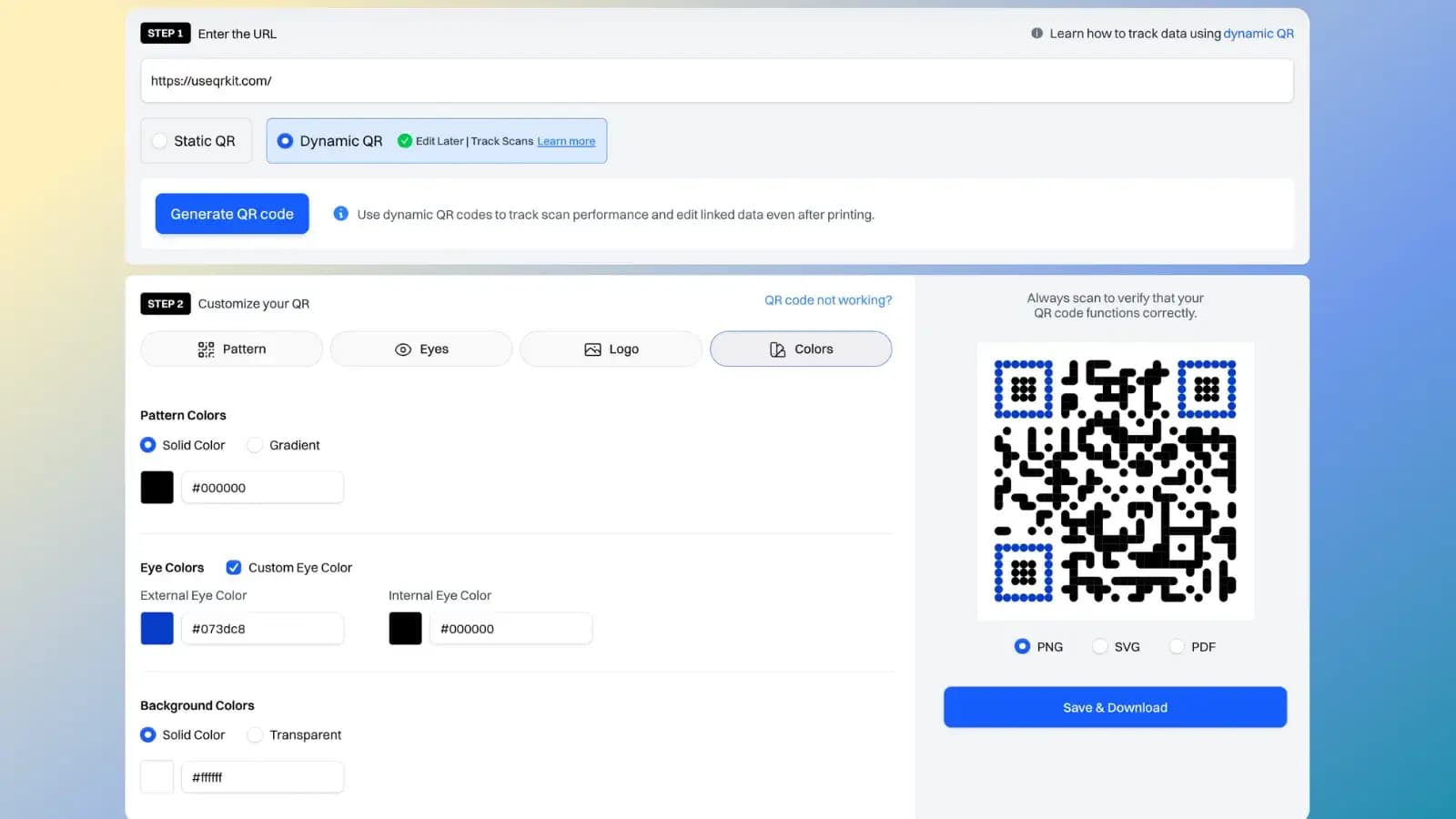Viewport: 1456px width, 819px height.
Task: Open the Eyes customization via the eye icon
Action: coord(401,349)
